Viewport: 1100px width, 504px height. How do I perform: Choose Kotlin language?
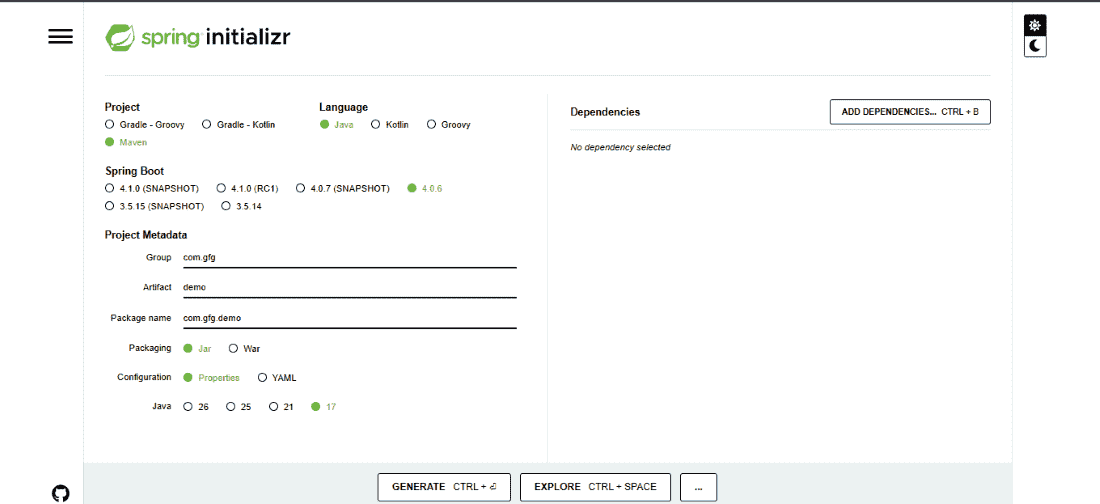click(x=389, y=125)
